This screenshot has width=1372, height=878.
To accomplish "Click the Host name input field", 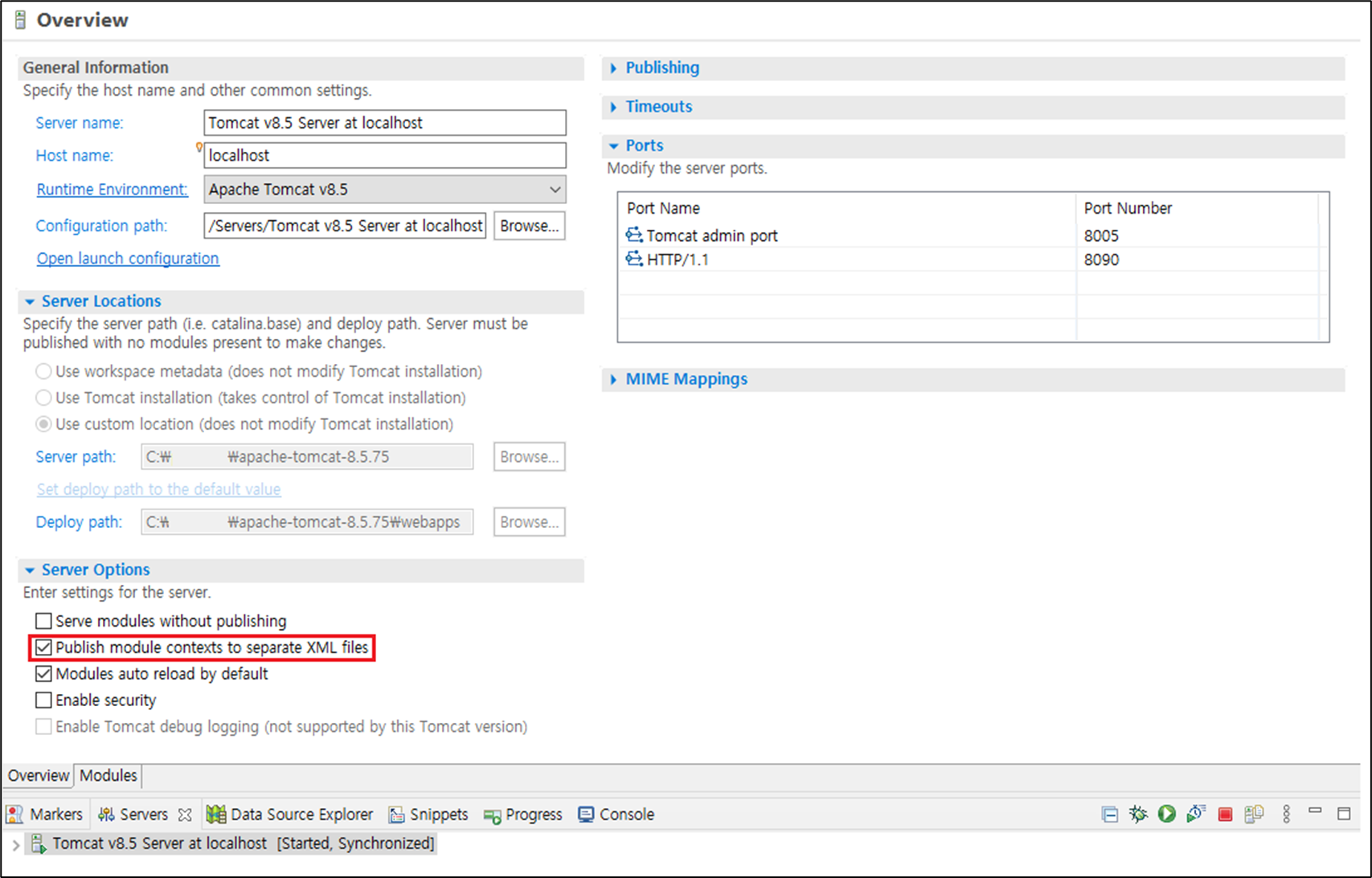I will pos(385,156).
